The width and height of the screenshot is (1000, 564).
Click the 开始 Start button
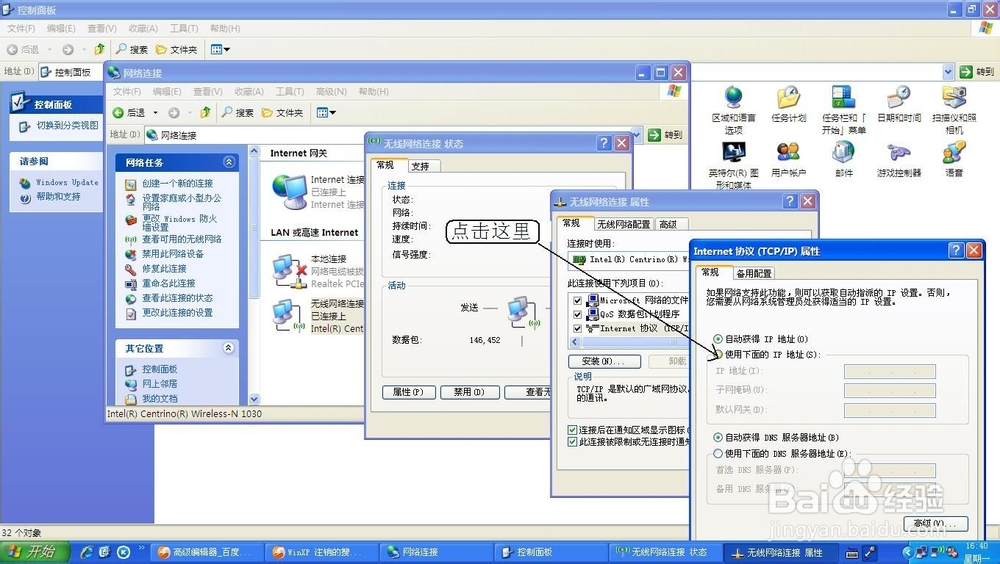click(x=33, y=552)
